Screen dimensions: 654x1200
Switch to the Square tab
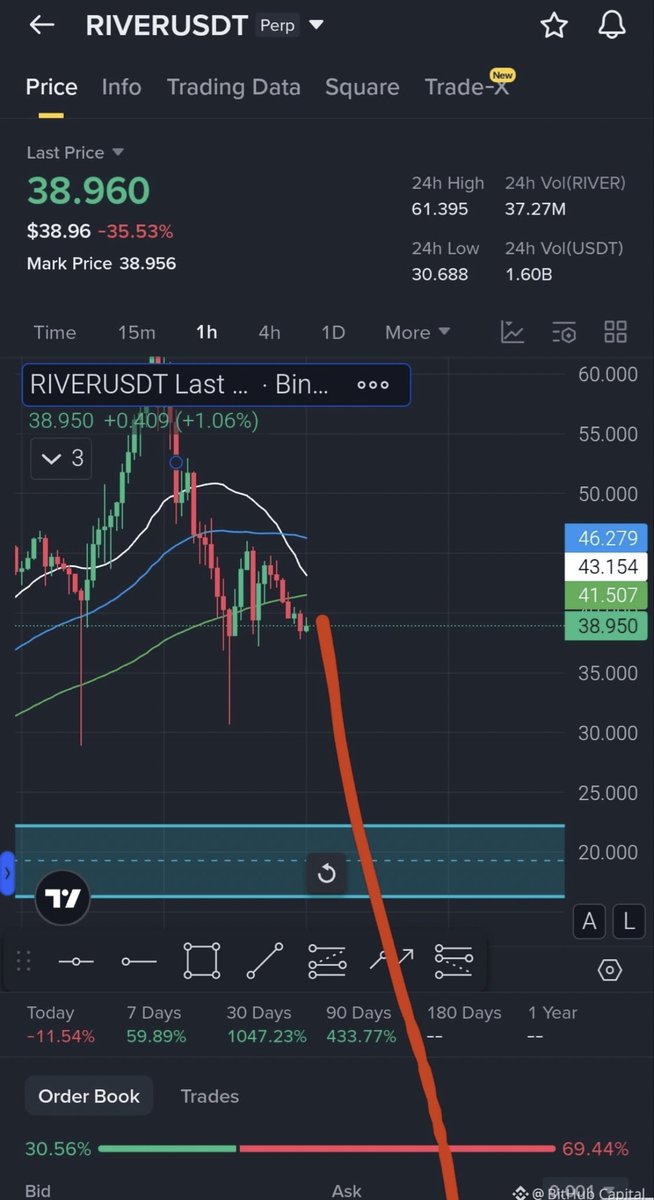point(362,87)
